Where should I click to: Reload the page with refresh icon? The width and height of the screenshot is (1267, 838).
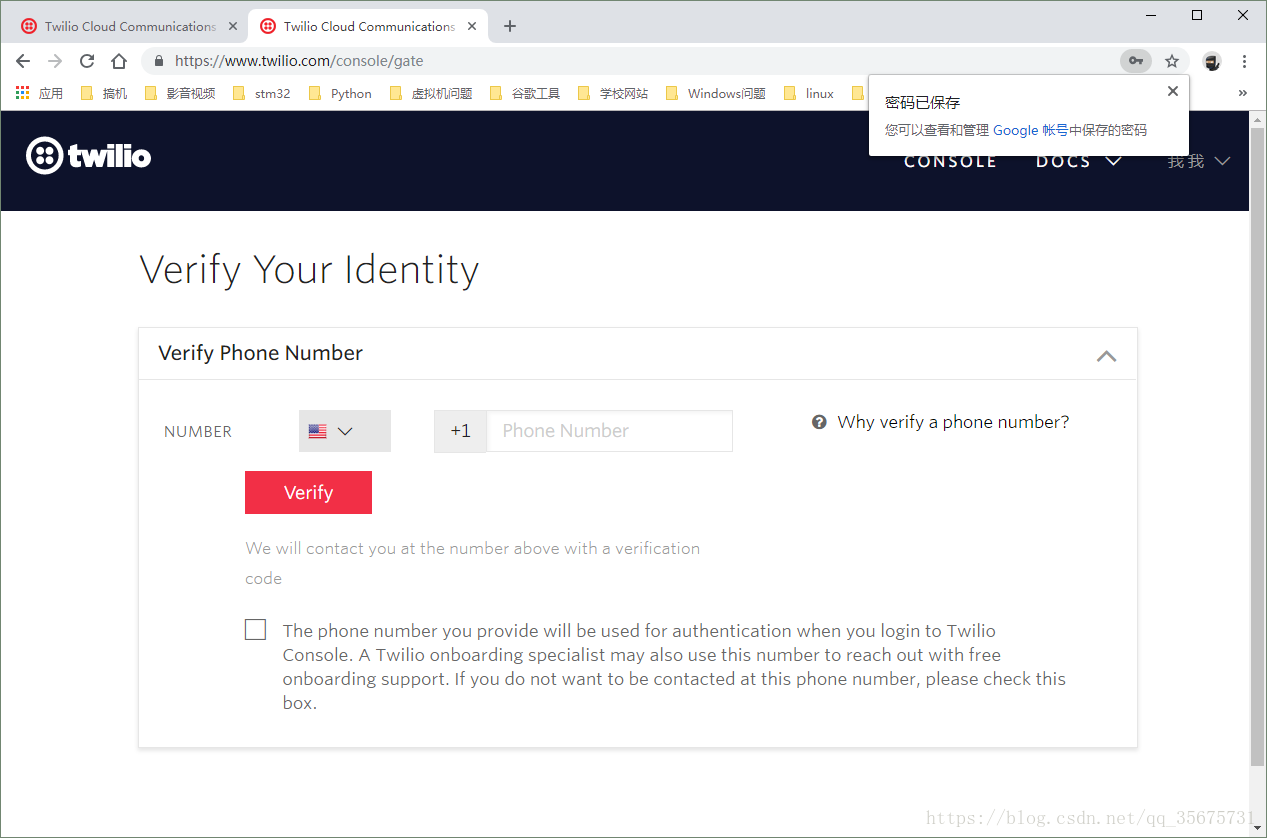click(87, 61)
